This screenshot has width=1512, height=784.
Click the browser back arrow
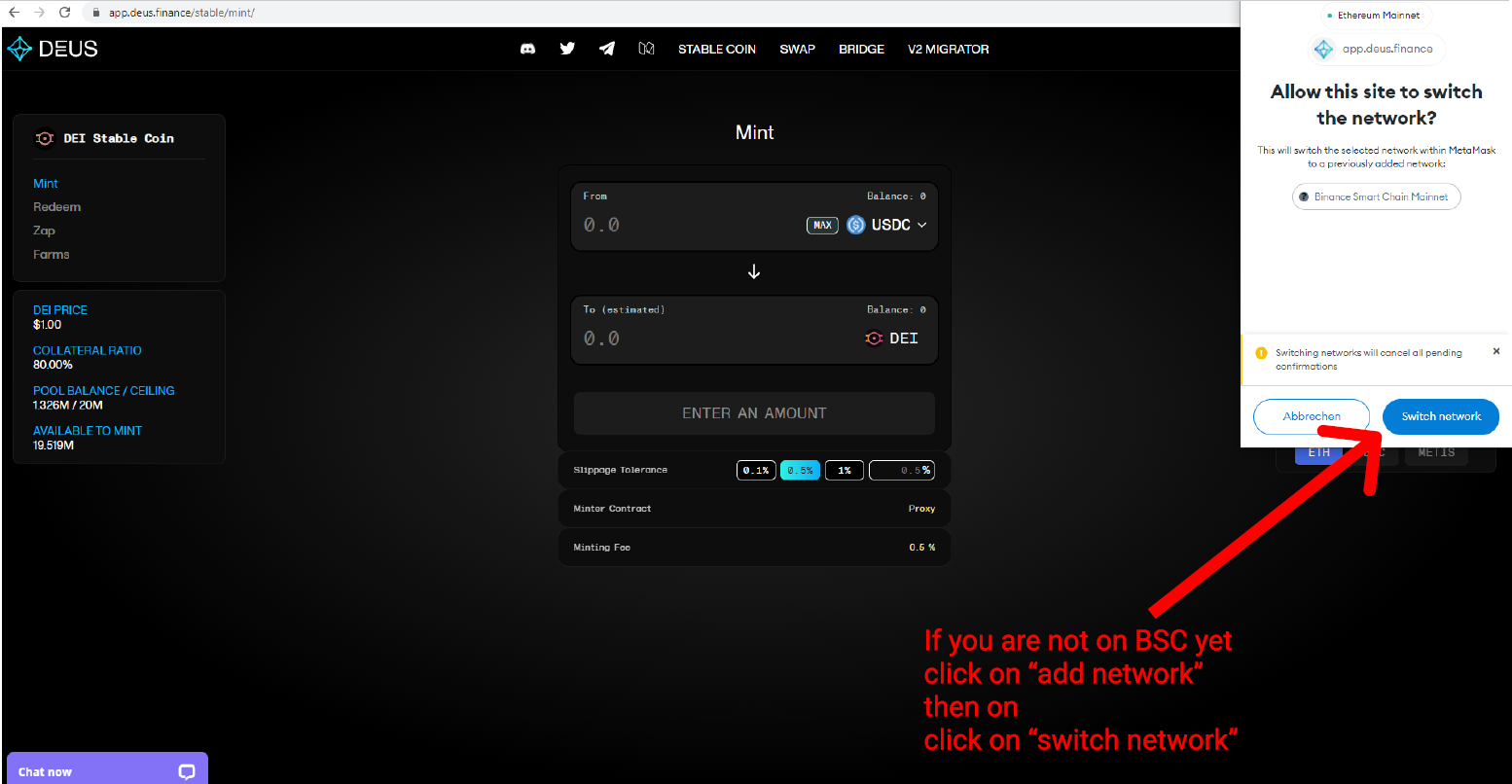pos(14,13)
